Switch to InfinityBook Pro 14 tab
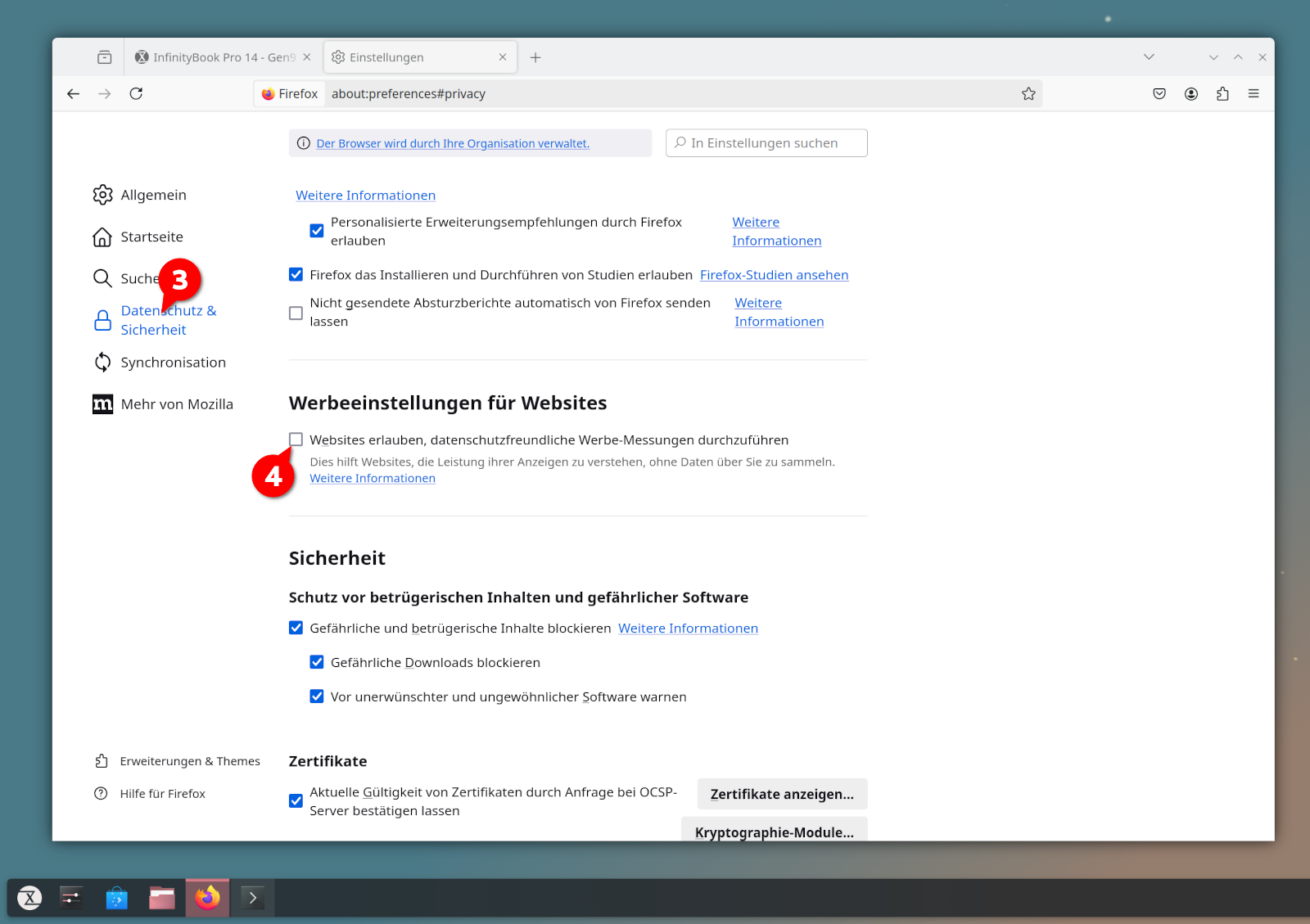Viewport: 1310px width, 924px height. [223, 57]
